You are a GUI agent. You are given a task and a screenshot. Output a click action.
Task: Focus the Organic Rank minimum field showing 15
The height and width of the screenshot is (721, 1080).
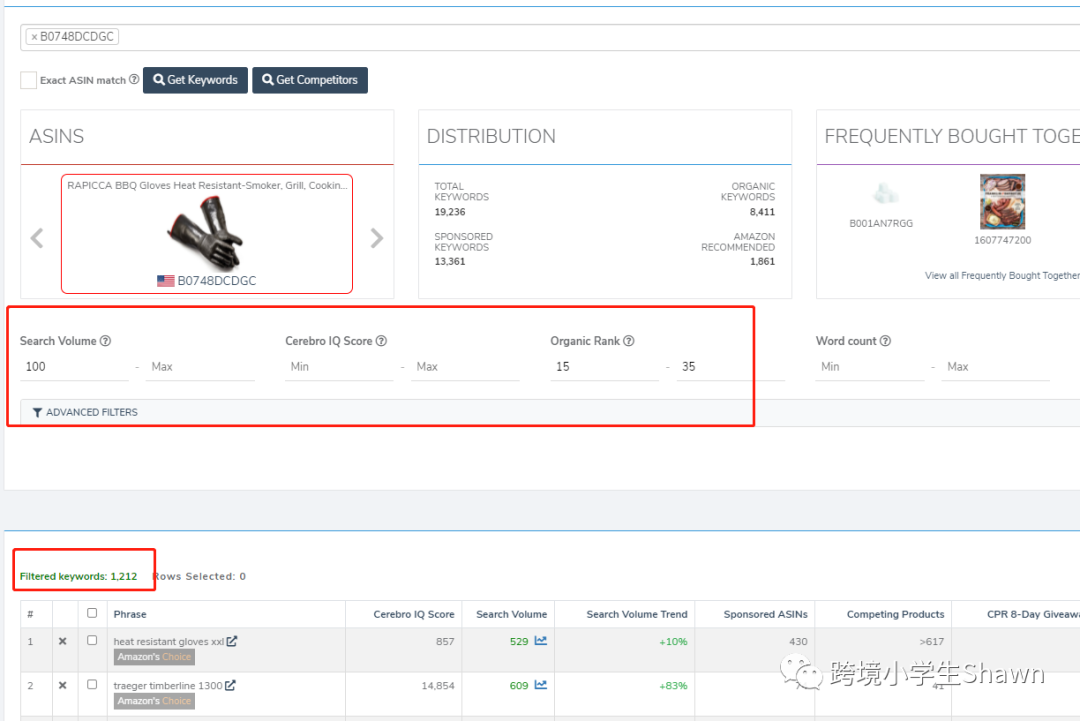pyautogui.click(x=604, y=367)
